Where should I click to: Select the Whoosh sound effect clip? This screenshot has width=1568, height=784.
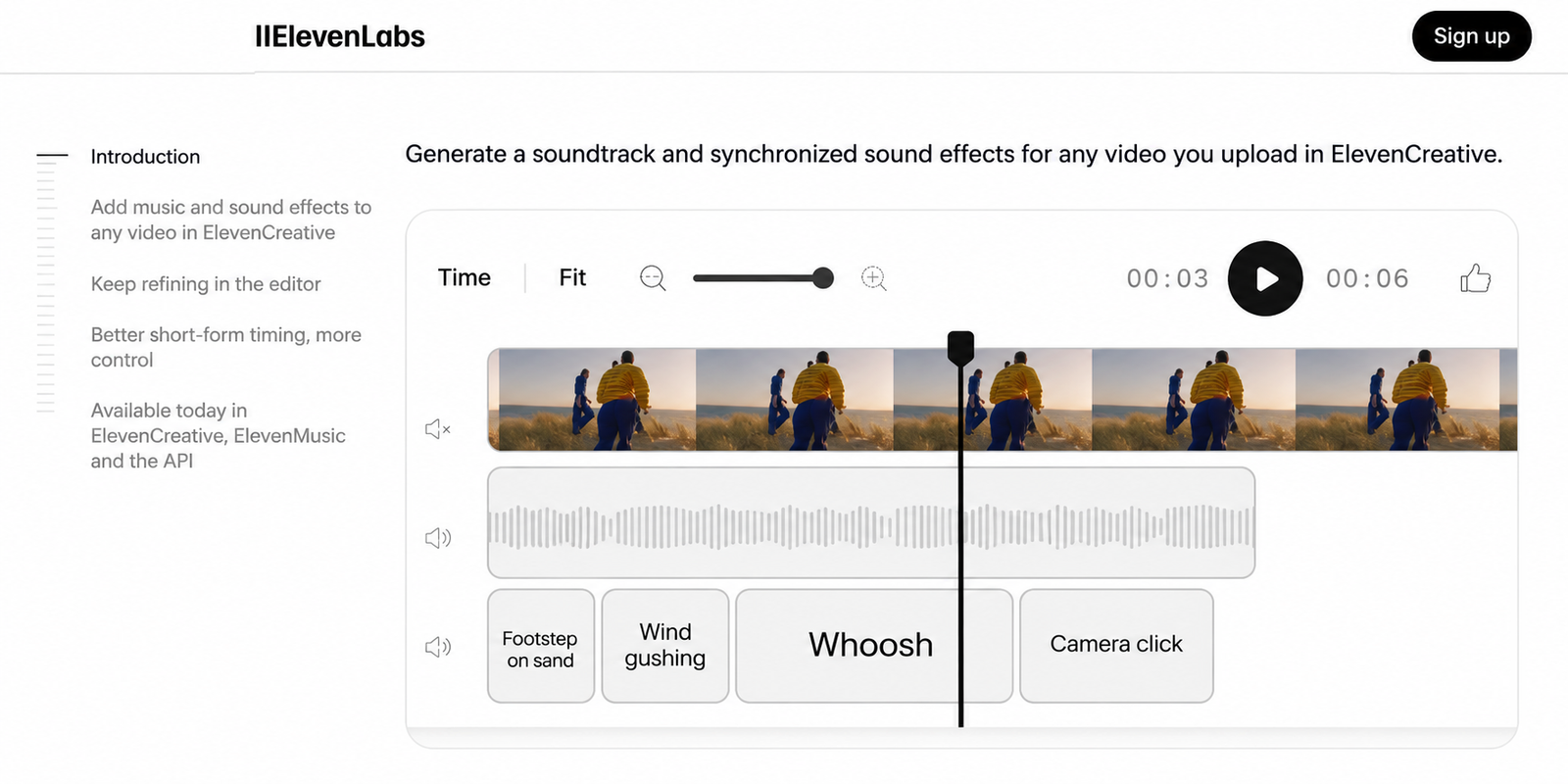[x=874, y=646]
